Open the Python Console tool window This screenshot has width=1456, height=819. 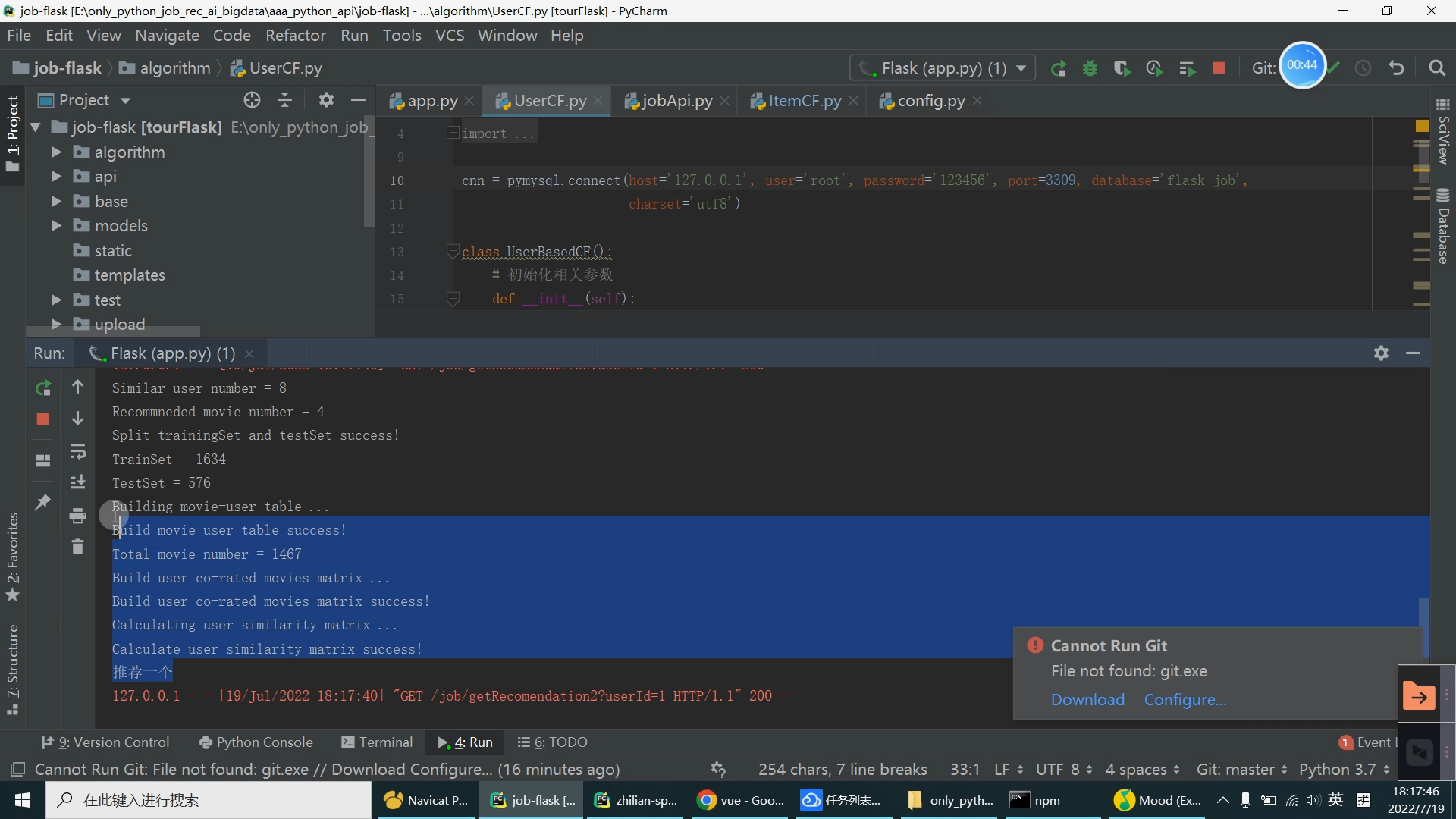(256, 742)
